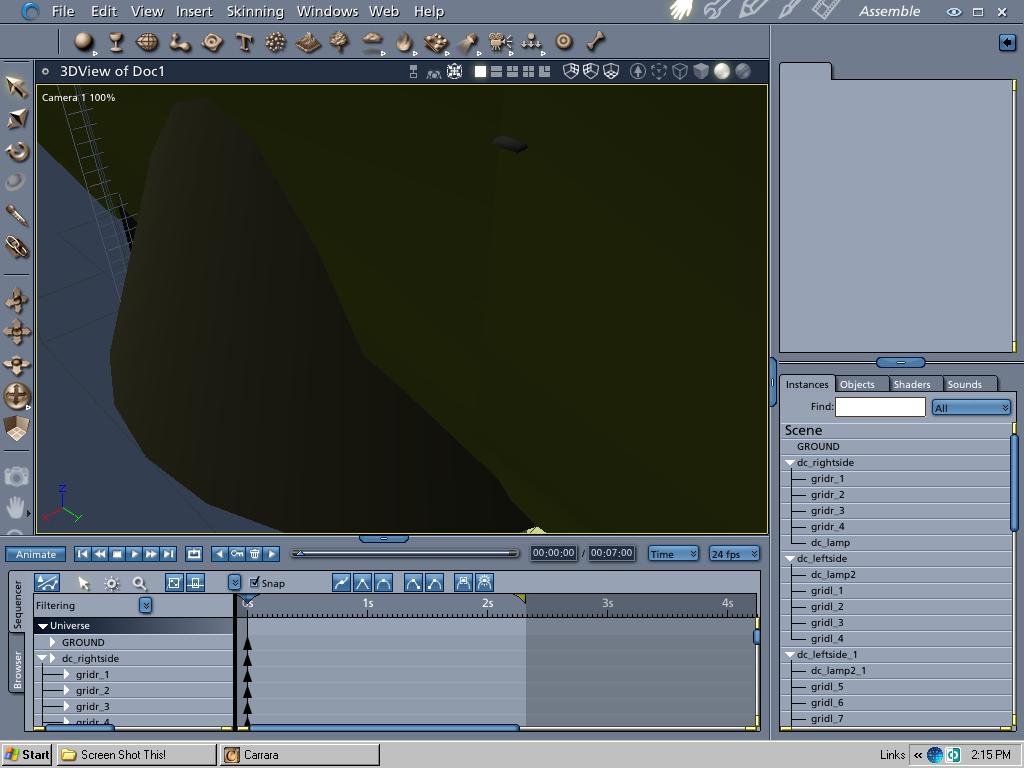This screenshot has width=1024, height=768.
Task: Select the goblet spline object tool
Action: [x=116, y=42]
